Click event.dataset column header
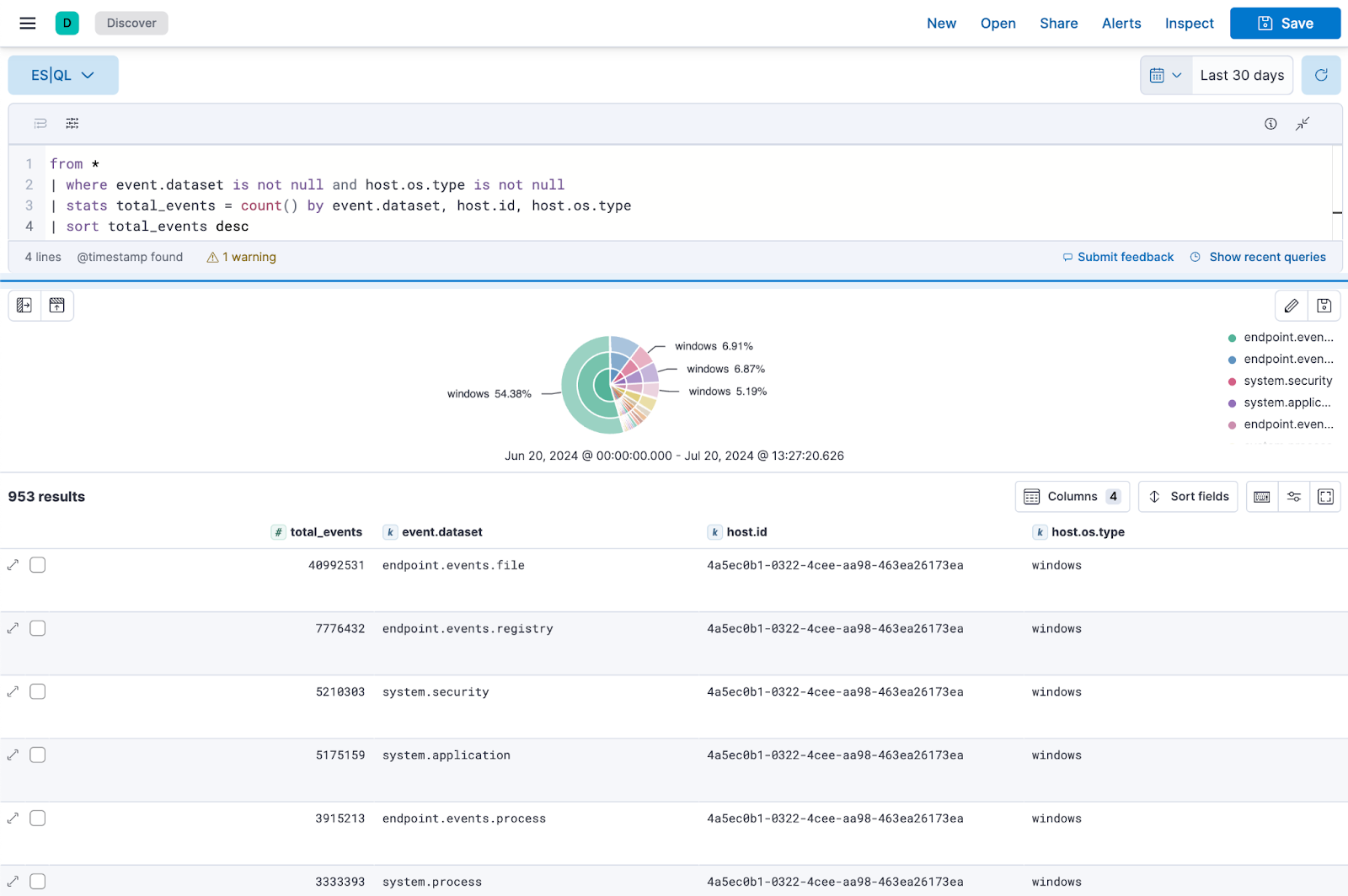The image size is (1348, 896). click(x=442, y=532)
